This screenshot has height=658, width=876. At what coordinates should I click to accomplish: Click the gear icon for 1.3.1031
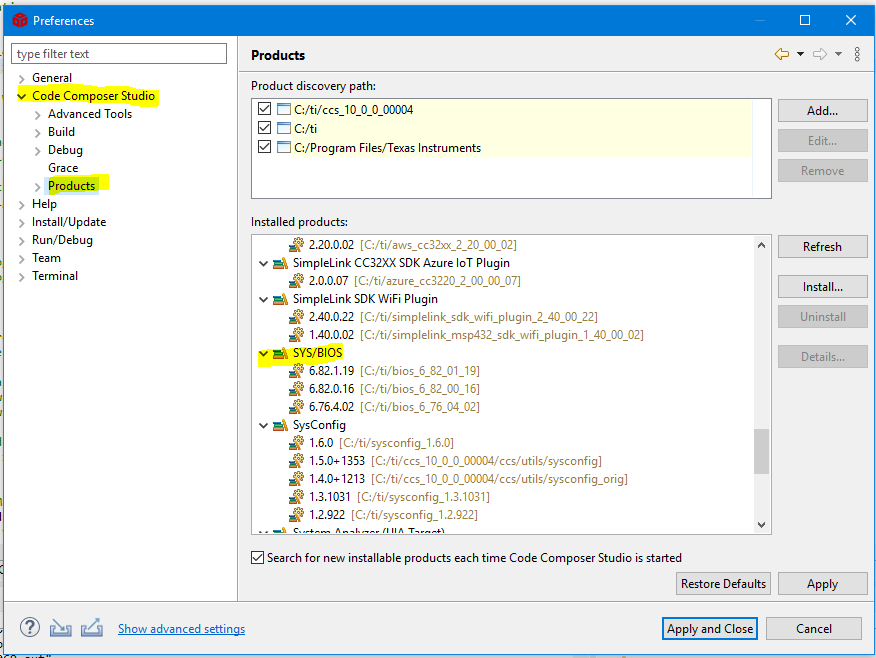pyautogui.click(x=297, y=497)
